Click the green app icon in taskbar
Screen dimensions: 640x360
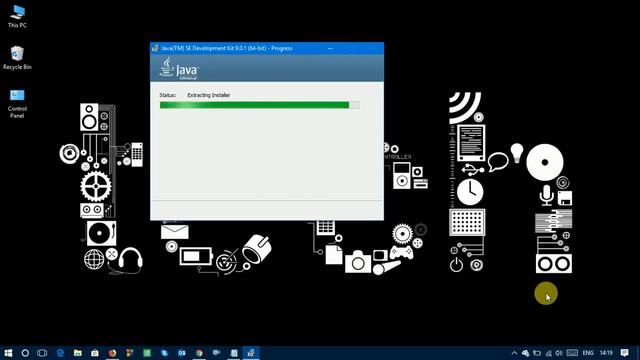(147, 353)
